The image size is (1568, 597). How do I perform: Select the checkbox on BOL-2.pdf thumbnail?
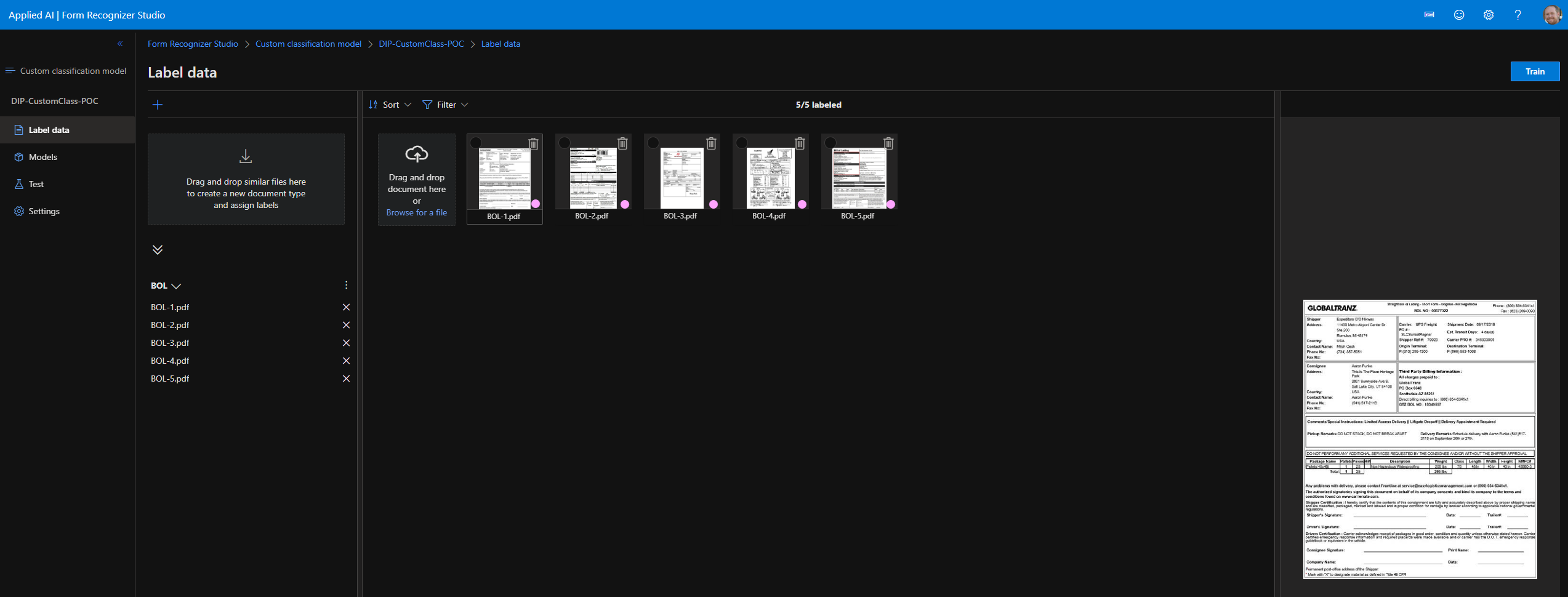[563, 143]
